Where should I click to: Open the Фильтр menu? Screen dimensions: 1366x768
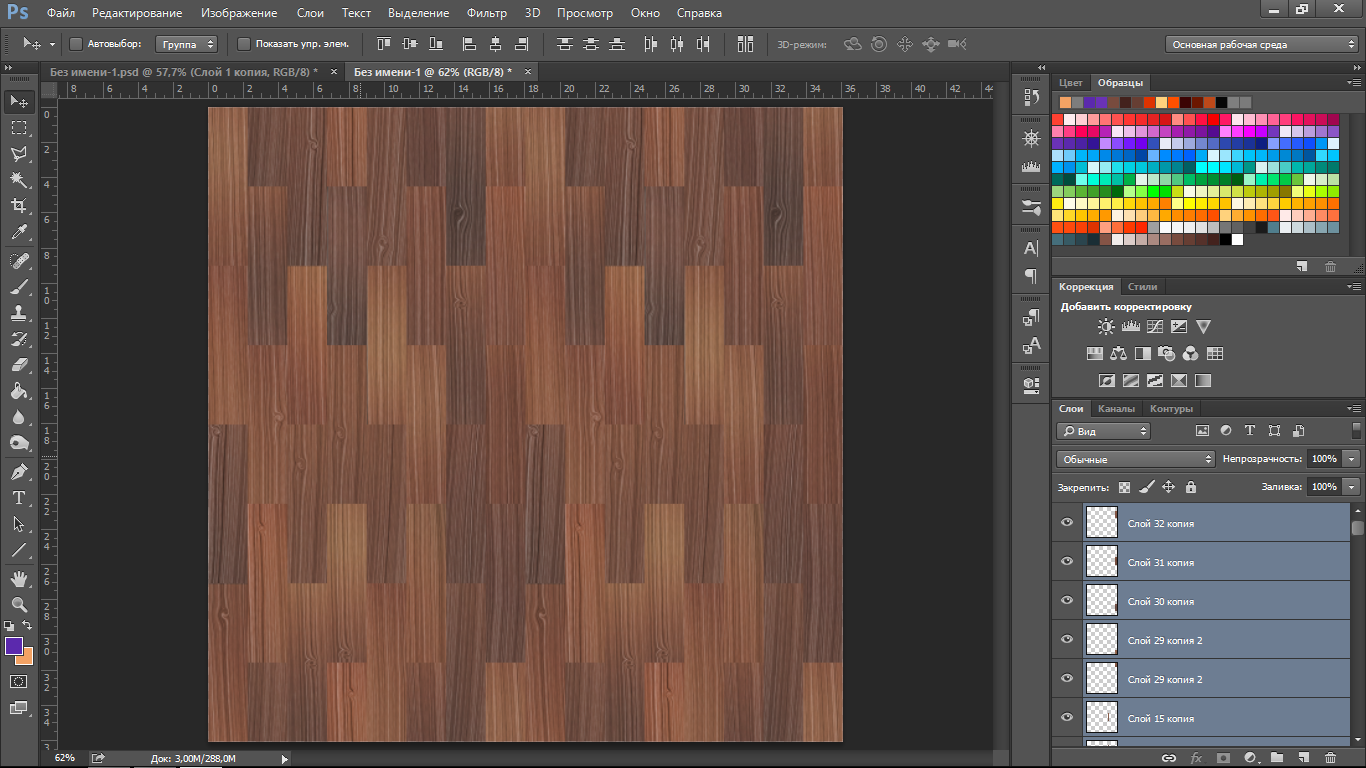click(x=487, y=13)
